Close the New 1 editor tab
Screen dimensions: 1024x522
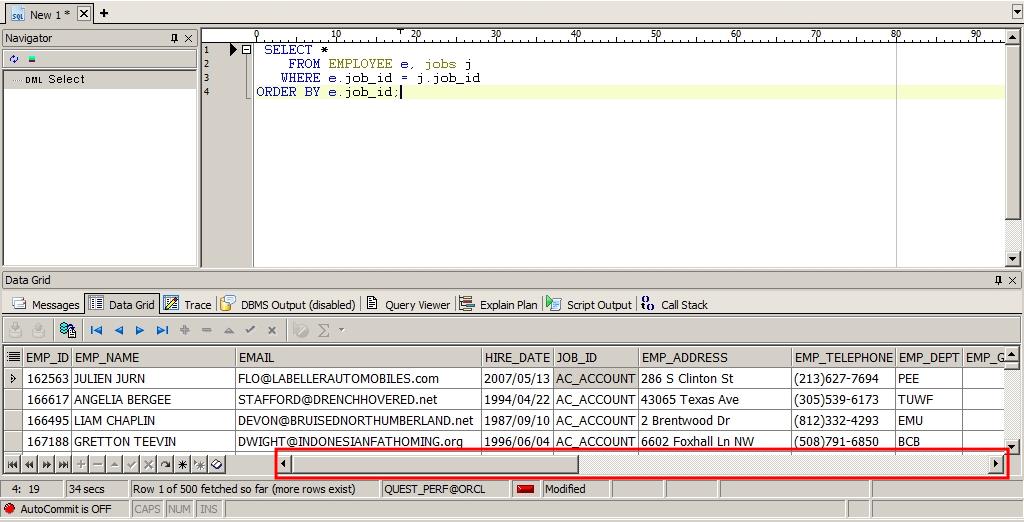point(84,14)
